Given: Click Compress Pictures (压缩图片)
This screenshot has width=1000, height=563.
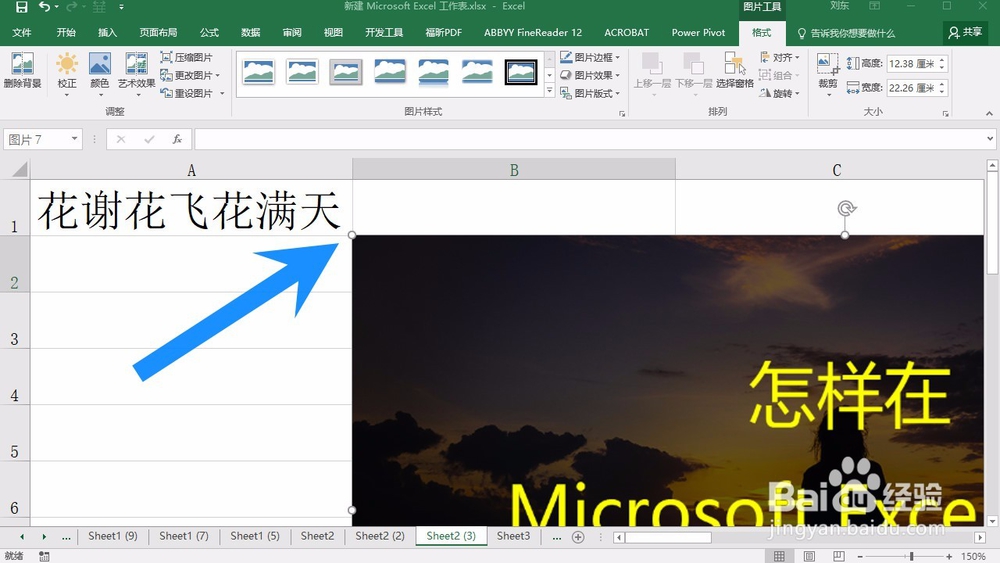Looking at the screenshot, I should (186, 57).
